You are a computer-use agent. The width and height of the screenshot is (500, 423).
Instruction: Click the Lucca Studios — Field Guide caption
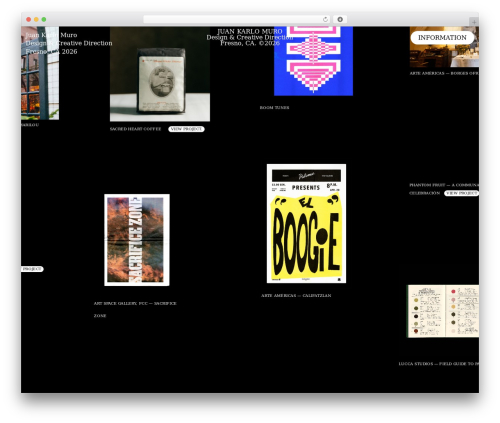pyautogui.click(x=439, y=364)
